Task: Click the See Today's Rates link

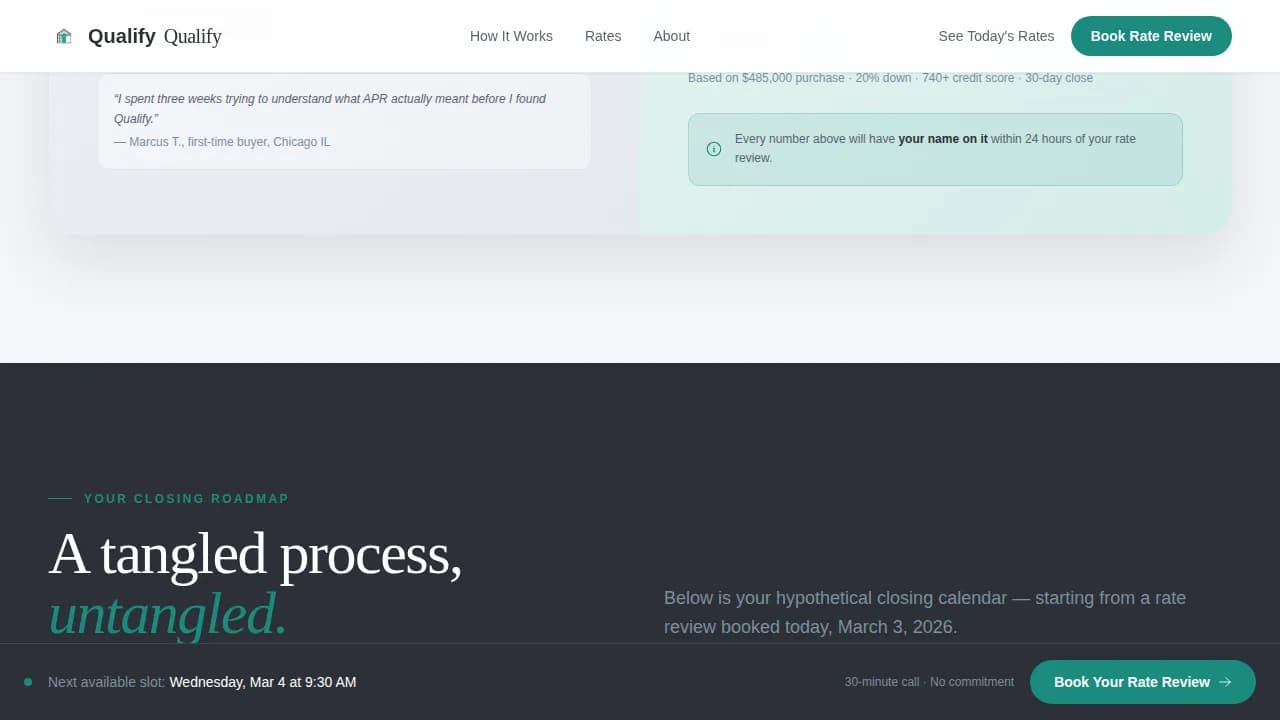Action: pyautogui.click(x=996, y=36)
